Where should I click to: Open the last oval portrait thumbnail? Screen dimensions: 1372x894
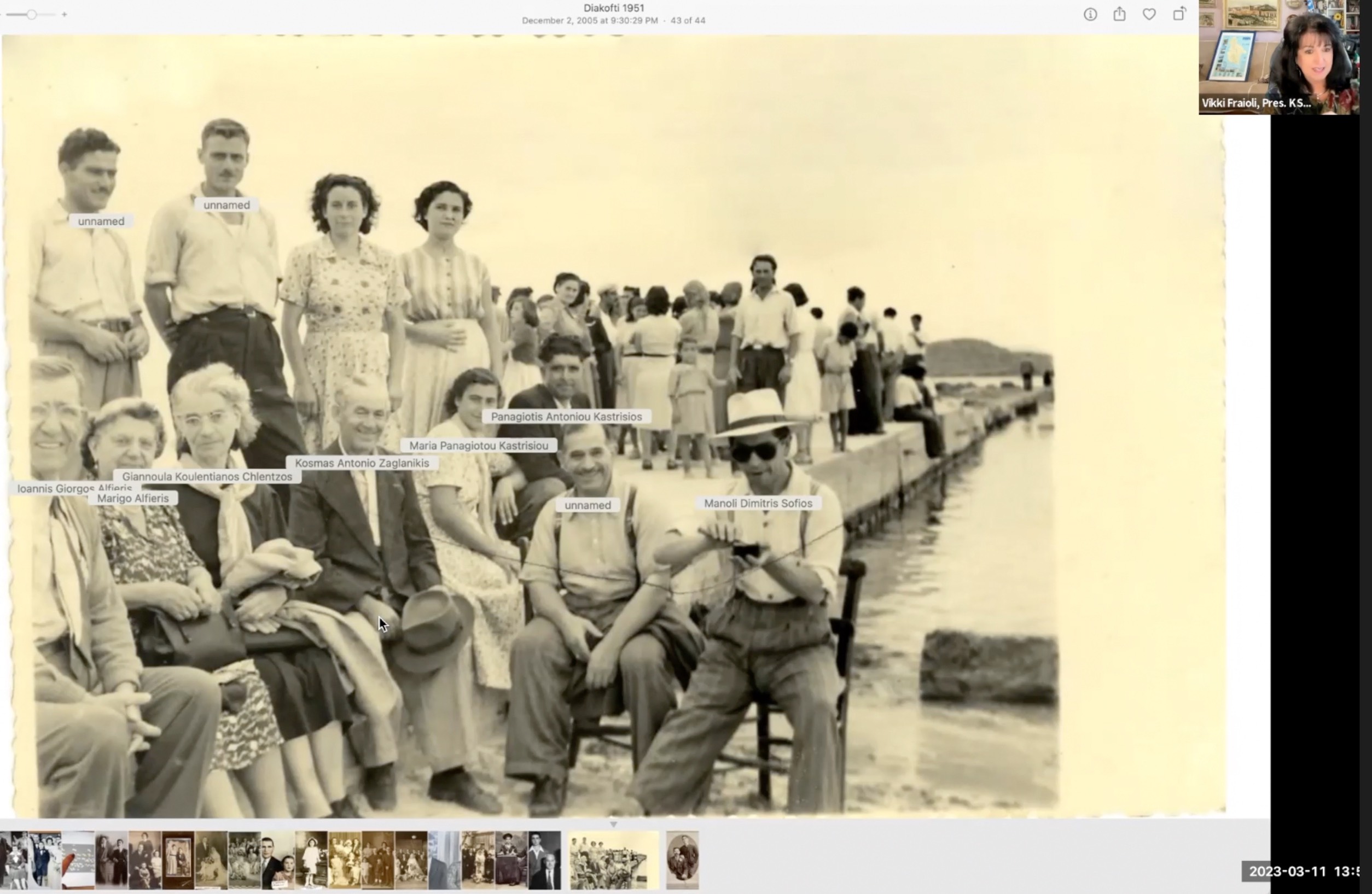682,860
